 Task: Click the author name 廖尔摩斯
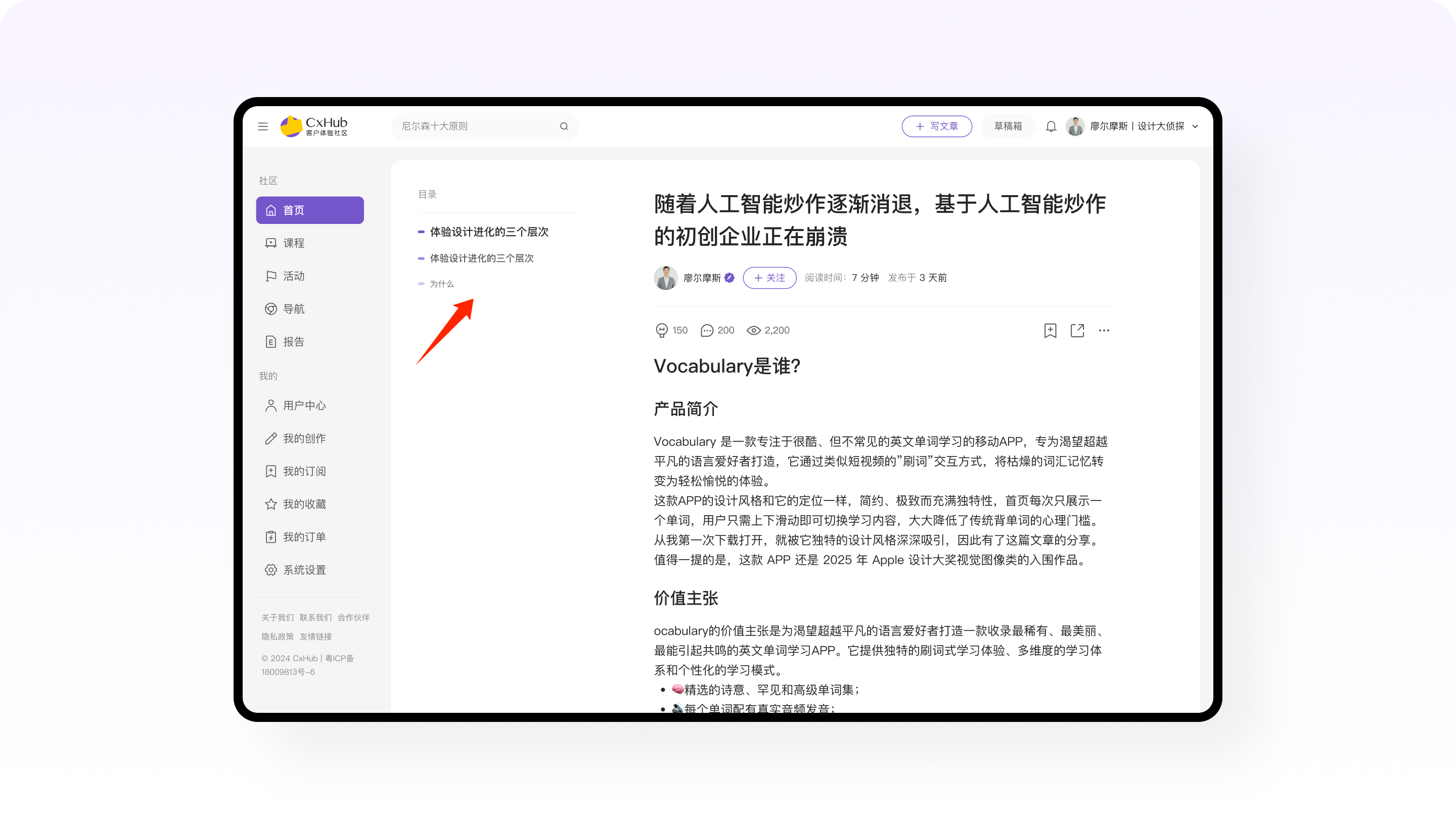[x=702, y=278]
